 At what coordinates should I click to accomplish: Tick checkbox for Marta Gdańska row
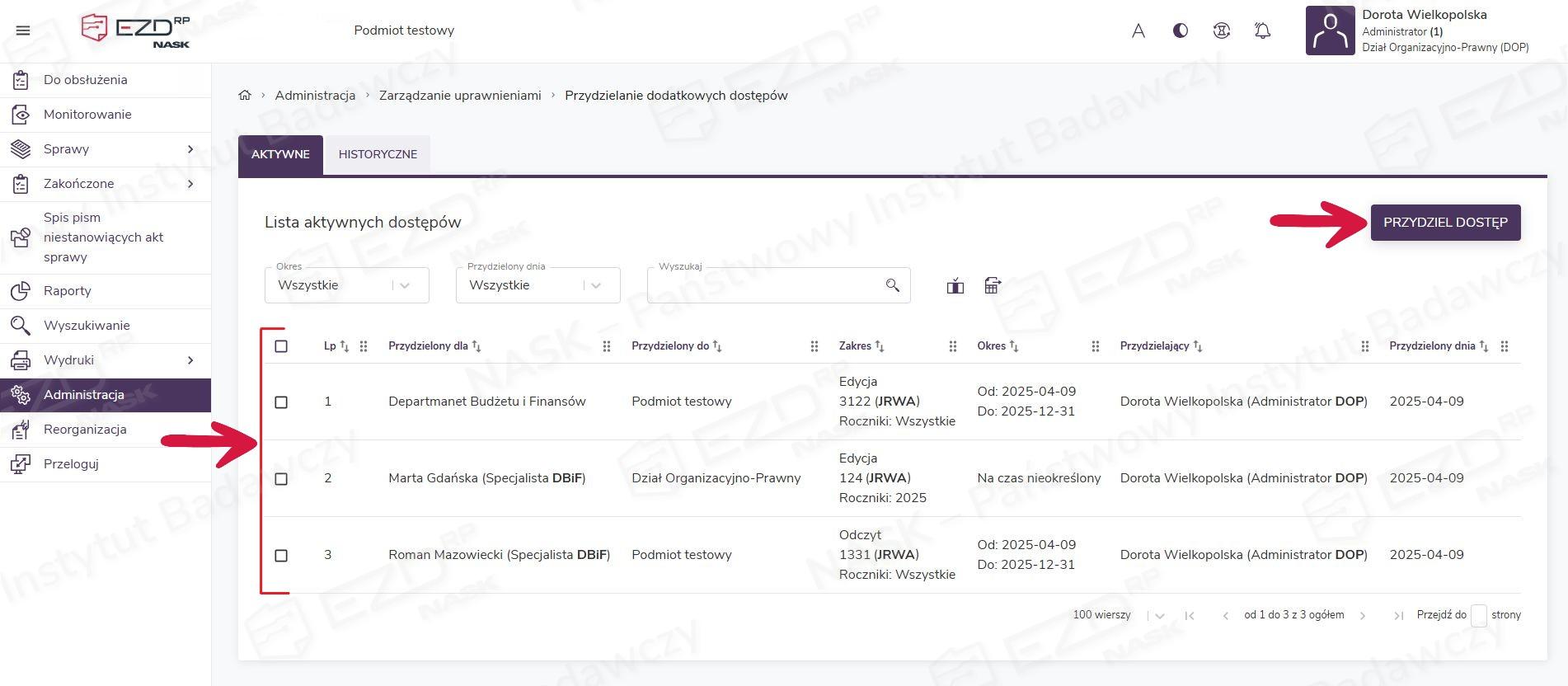click(281, 479)
